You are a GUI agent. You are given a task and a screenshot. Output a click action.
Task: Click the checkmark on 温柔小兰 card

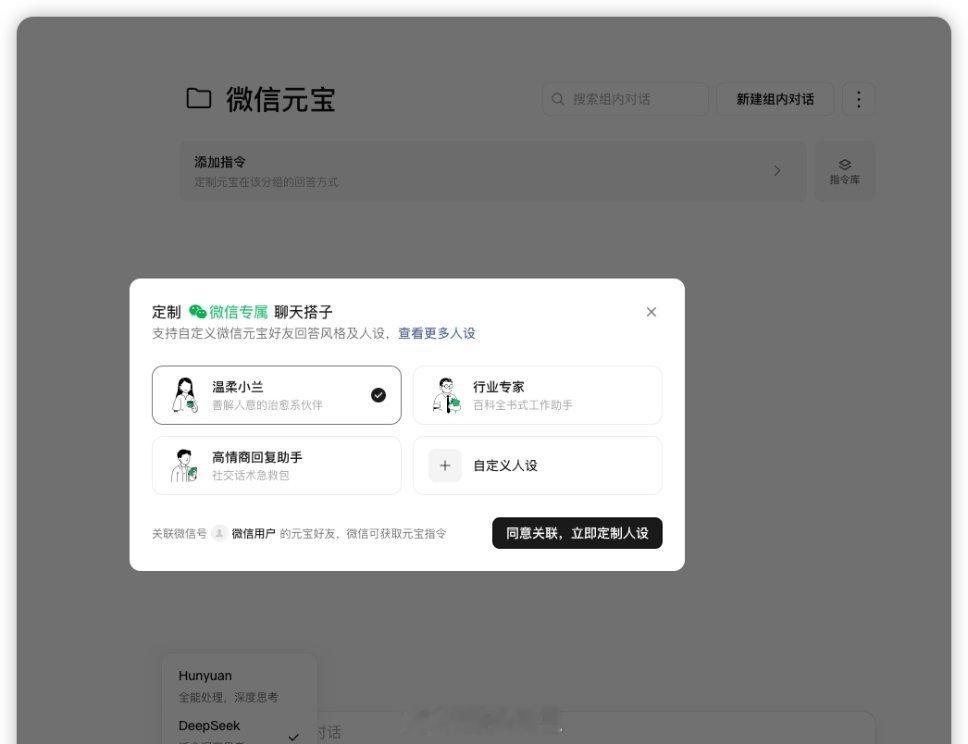[378, 395]
